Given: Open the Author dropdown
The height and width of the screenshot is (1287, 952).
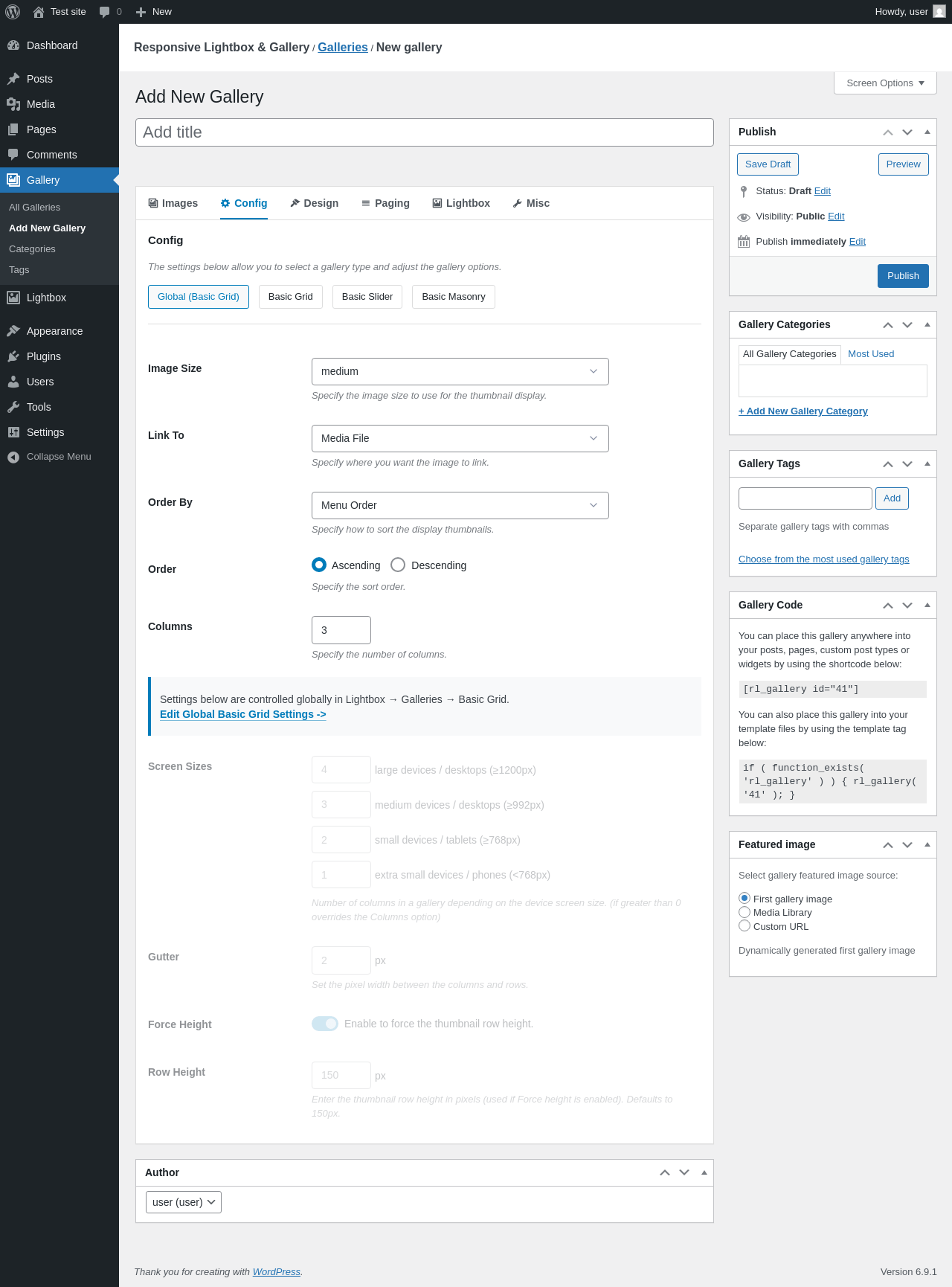Looking at the screenshot, I should [184, 1202].
